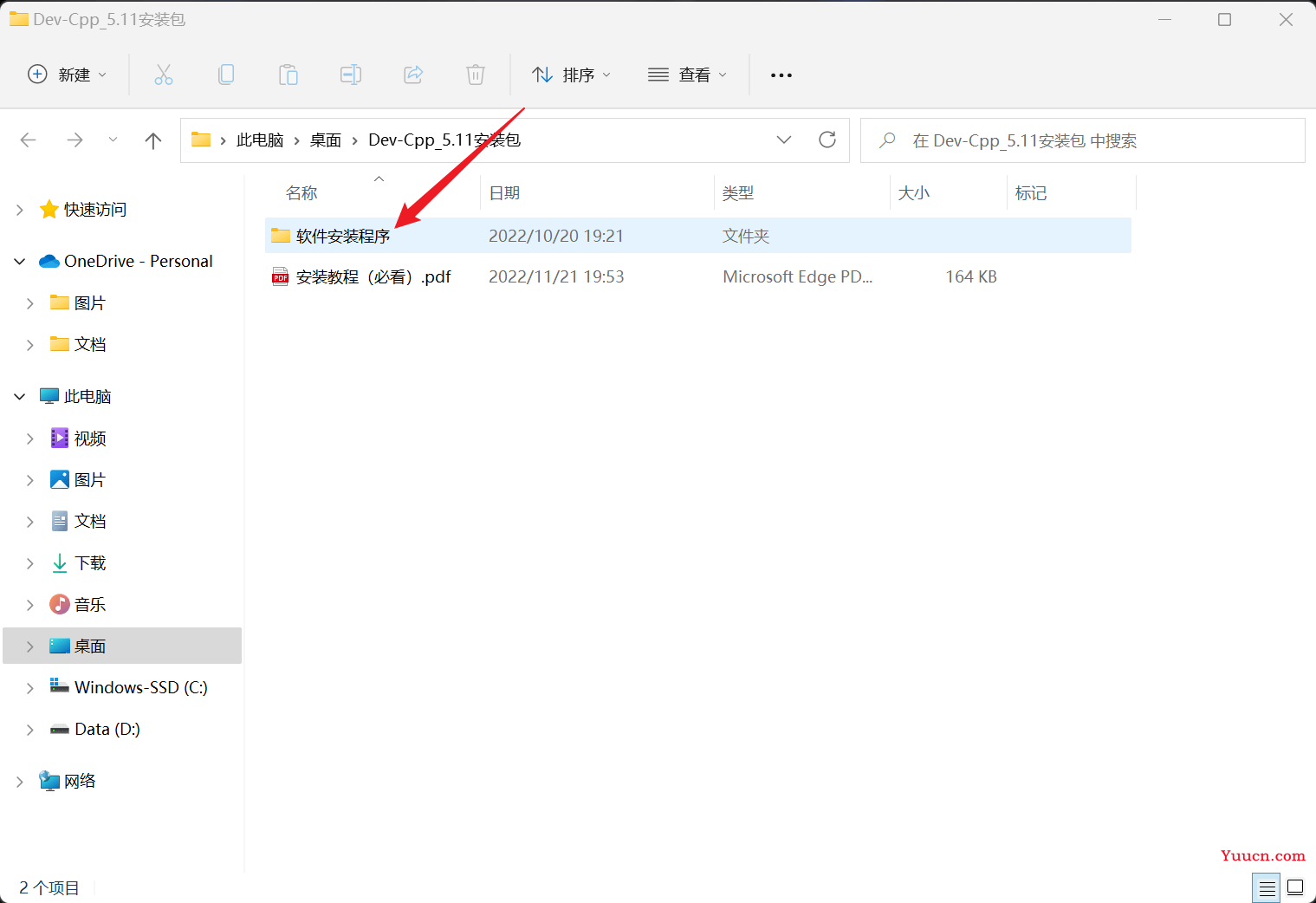The height and width of the screenshot is (903, 1316).
Task: Collapse the OneDrive - Personal node
Action: pos(20,262)
